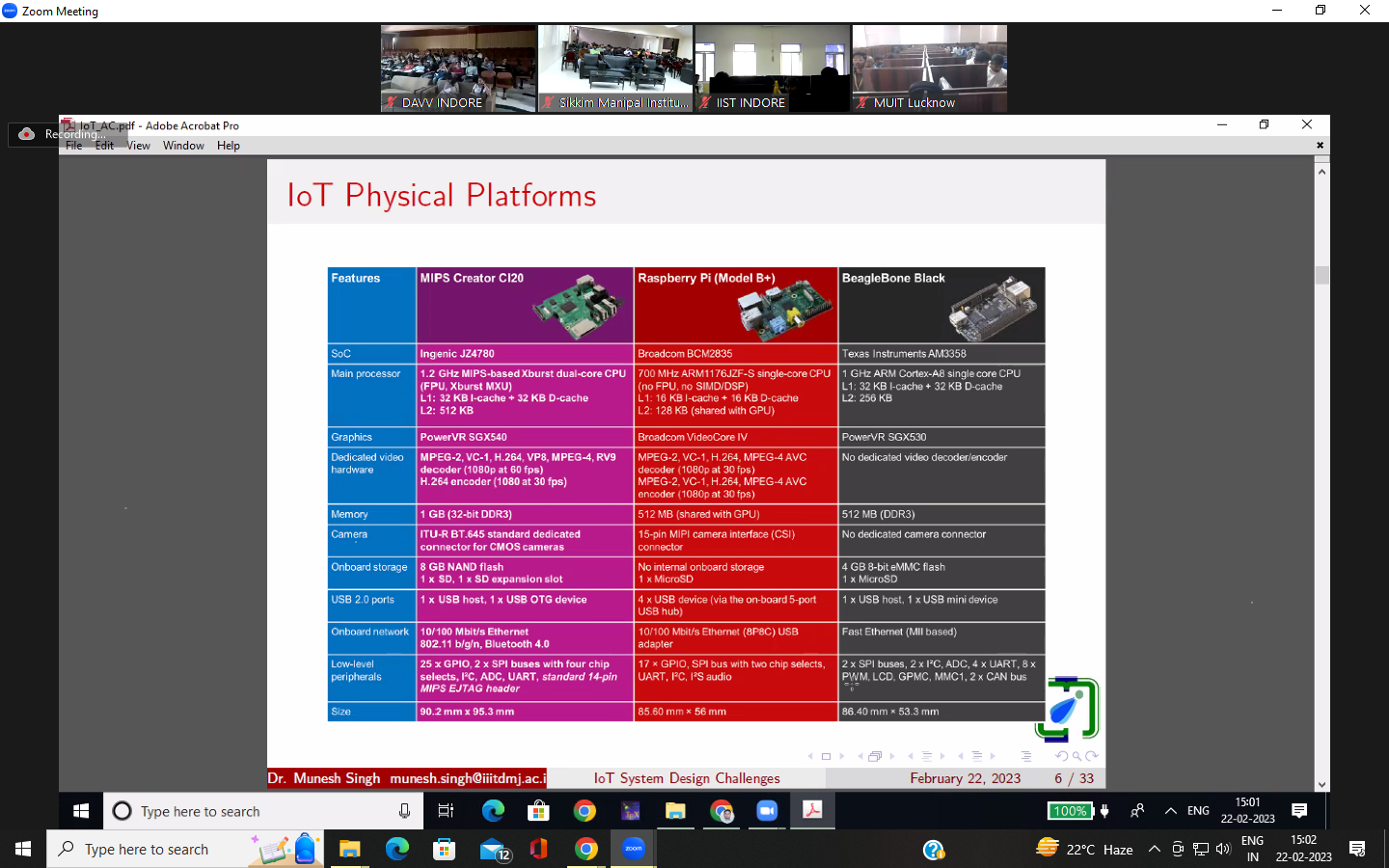Click the Beamer presentation/appendix lines icon
The width and height of the screenshot is (1389, 868).
[1026, 756]
